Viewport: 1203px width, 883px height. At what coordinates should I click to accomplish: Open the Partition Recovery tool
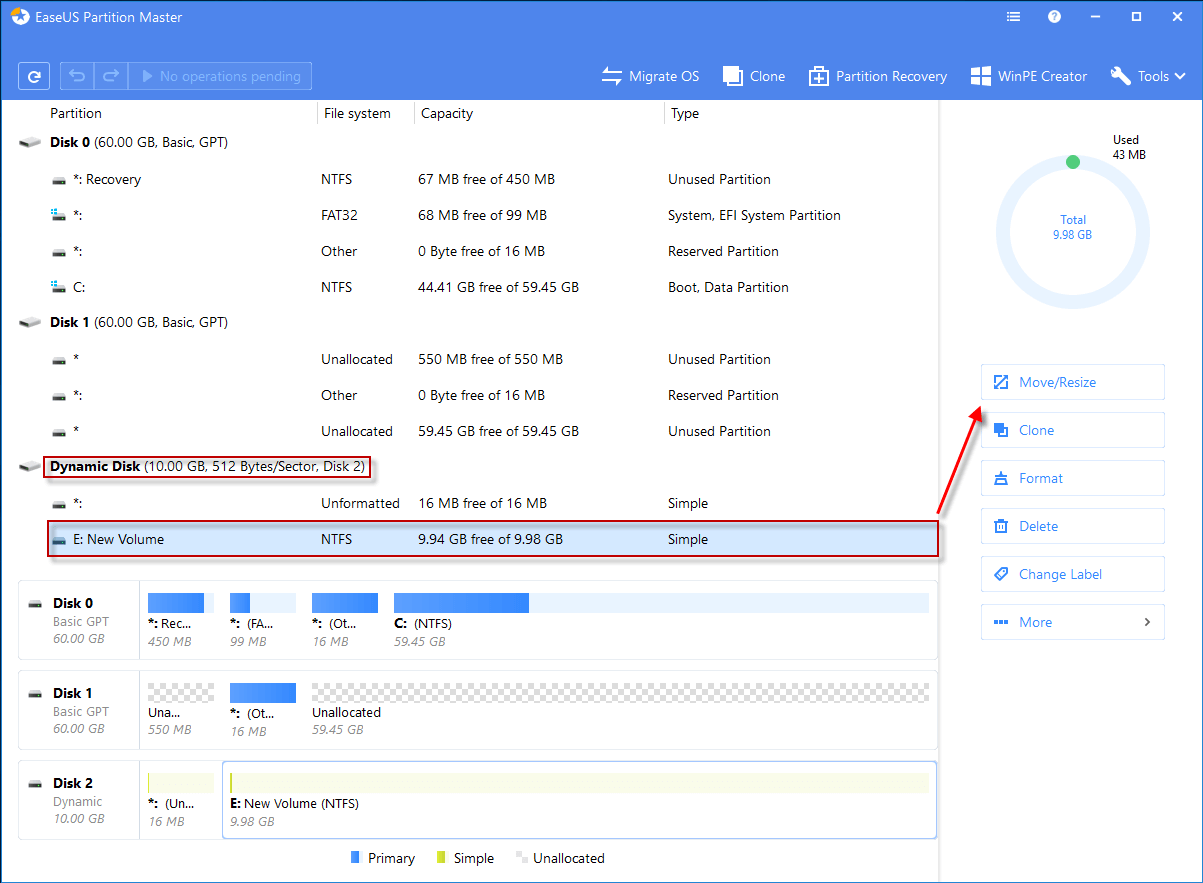[878, 76]
